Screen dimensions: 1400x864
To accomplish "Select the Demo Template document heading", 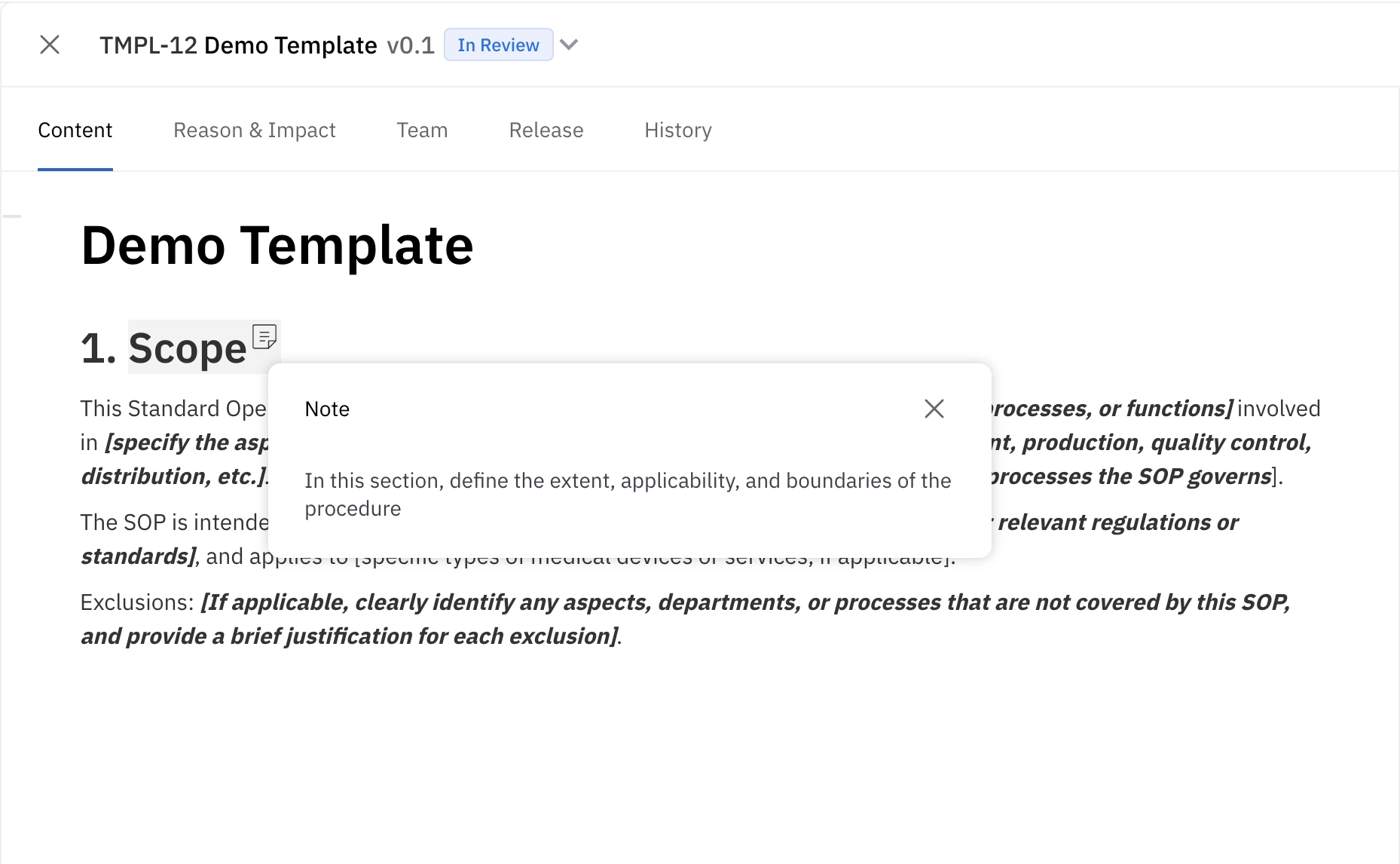I will tap(277, 244).
